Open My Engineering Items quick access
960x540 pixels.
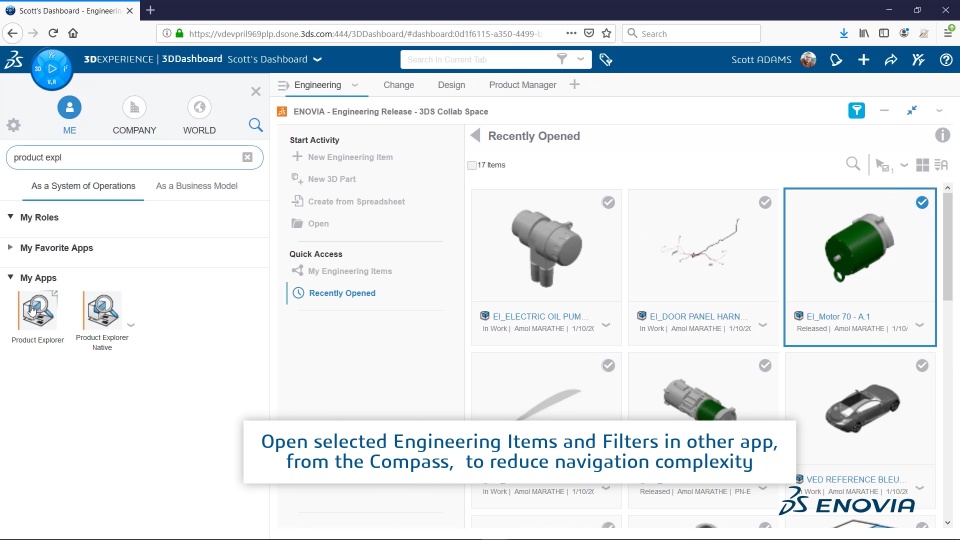pyautogui.click(x=350, y=271)
